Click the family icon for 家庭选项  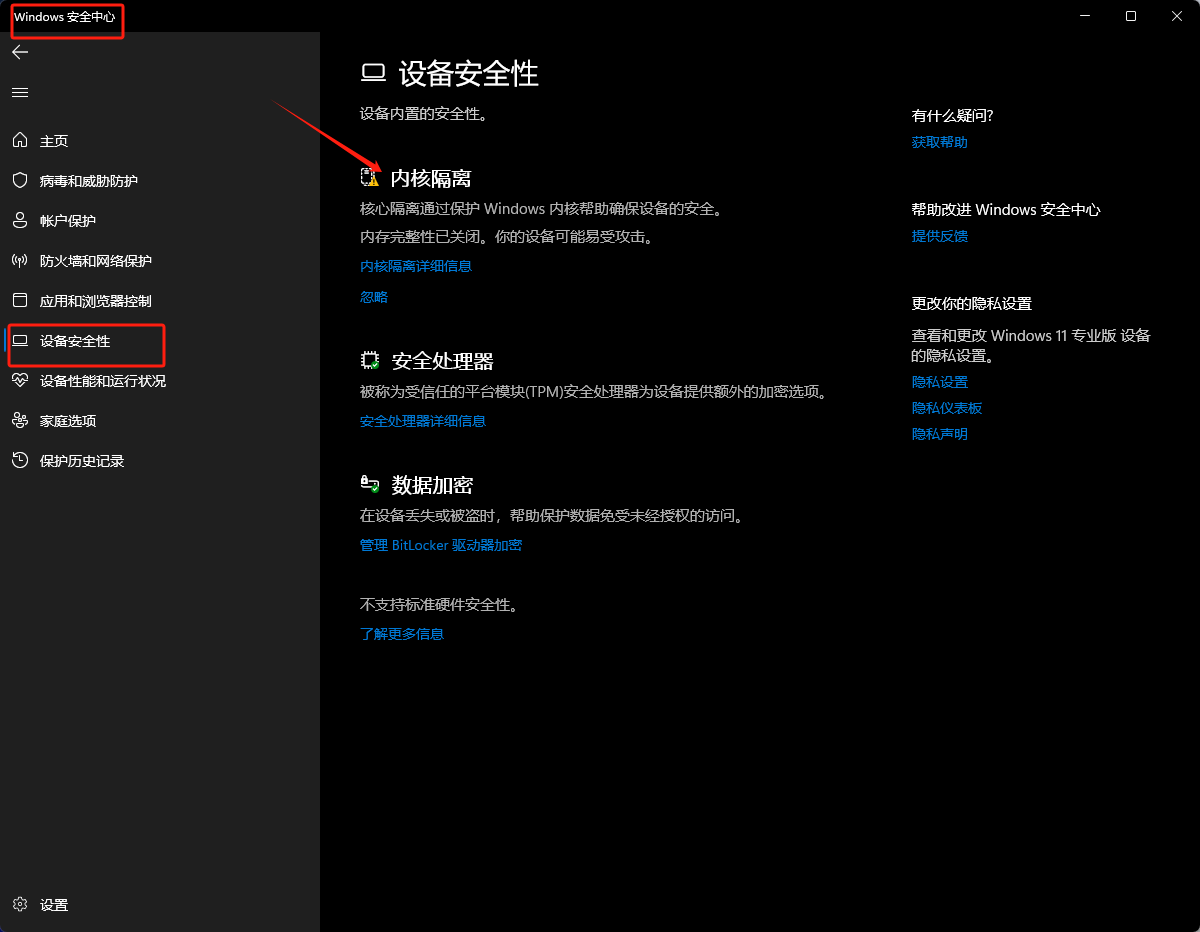[20, 421]
